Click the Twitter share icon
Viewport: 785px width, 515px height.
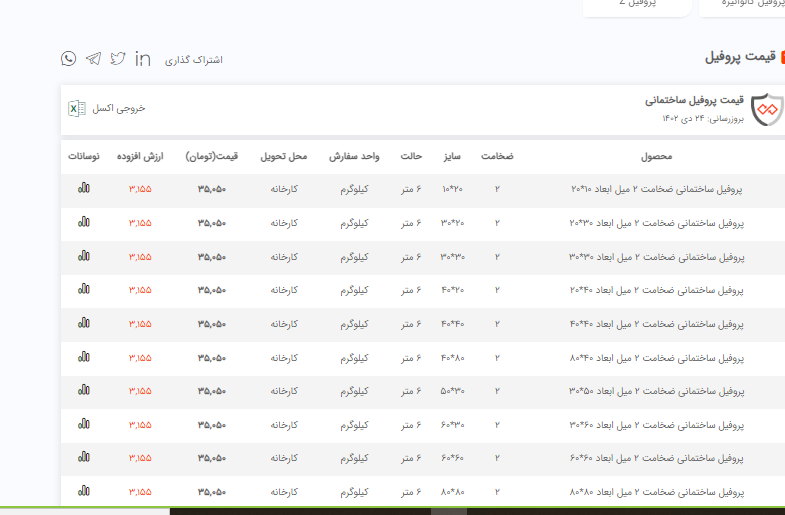click(x=118, y=59)
